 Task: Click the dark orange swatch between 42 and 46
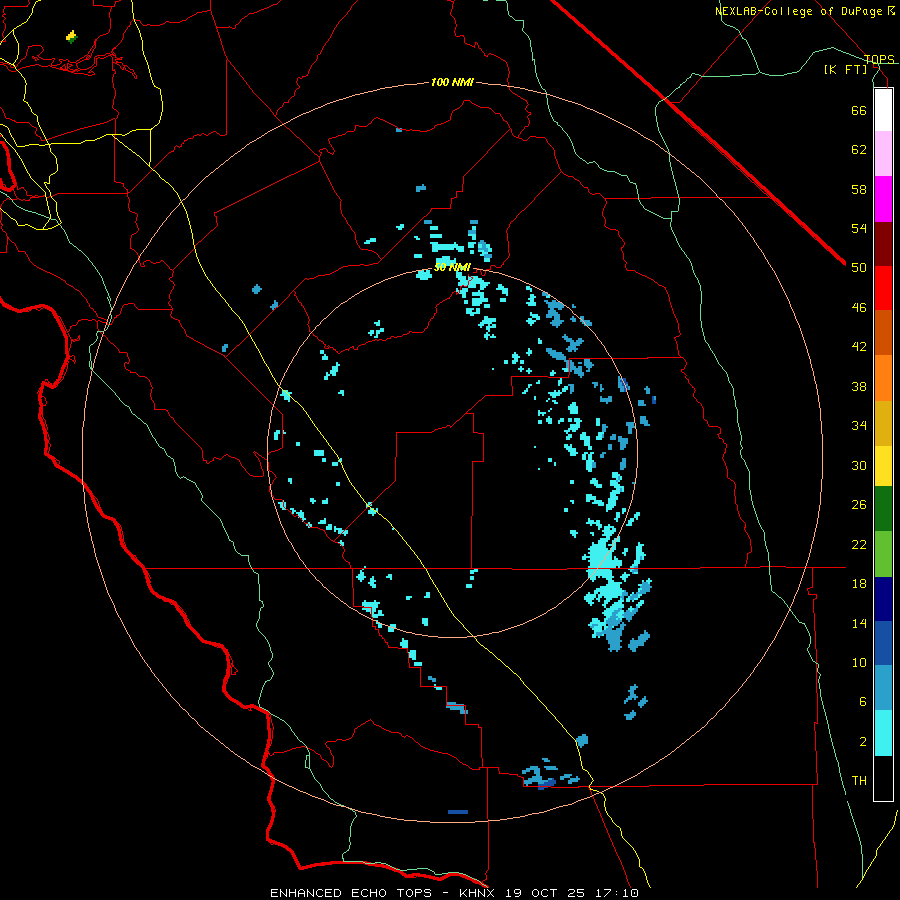(883, 332)
